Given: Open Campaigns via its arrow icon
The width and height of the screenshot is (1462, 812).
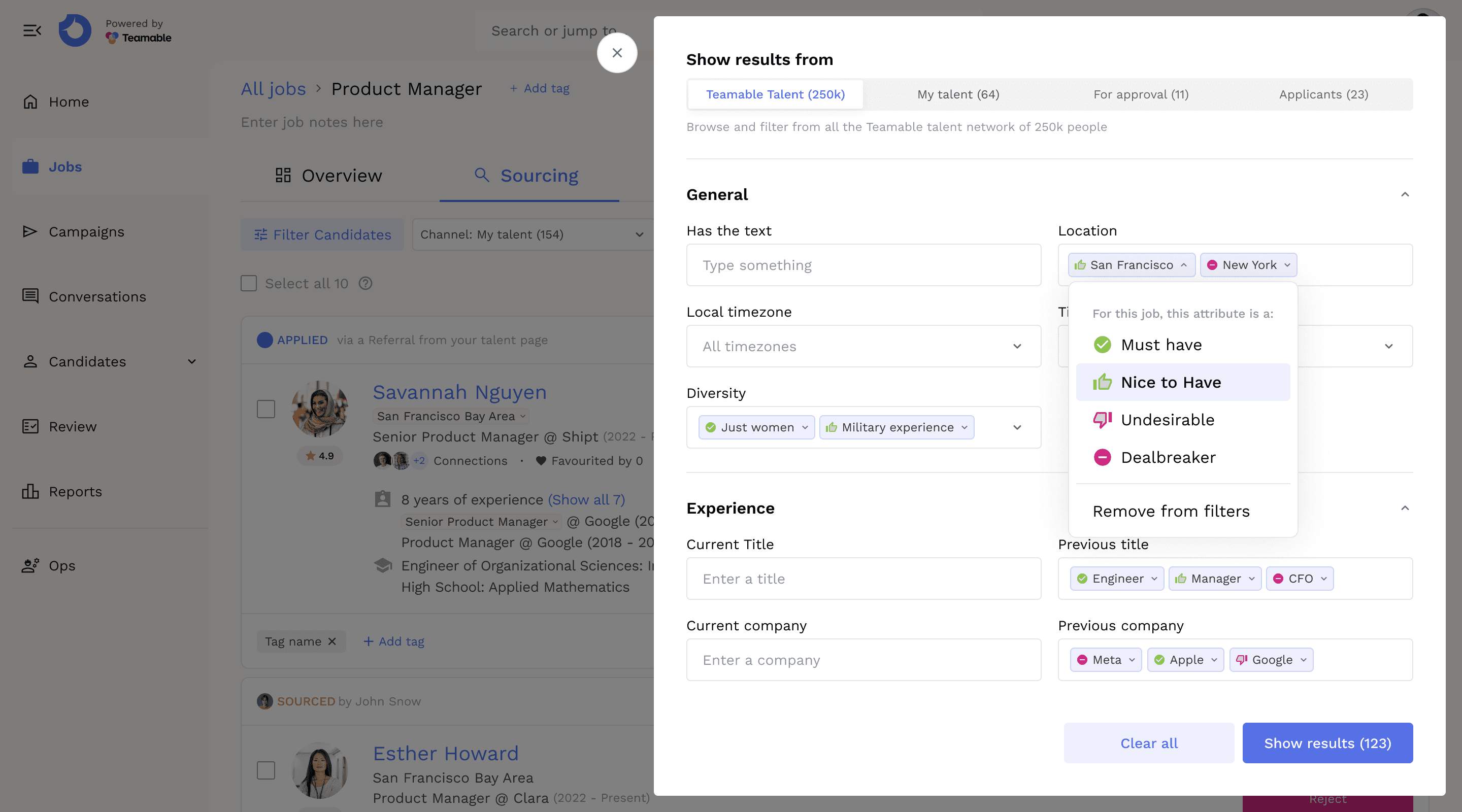Looking at the screenshot, I should (x=30, y=231).
